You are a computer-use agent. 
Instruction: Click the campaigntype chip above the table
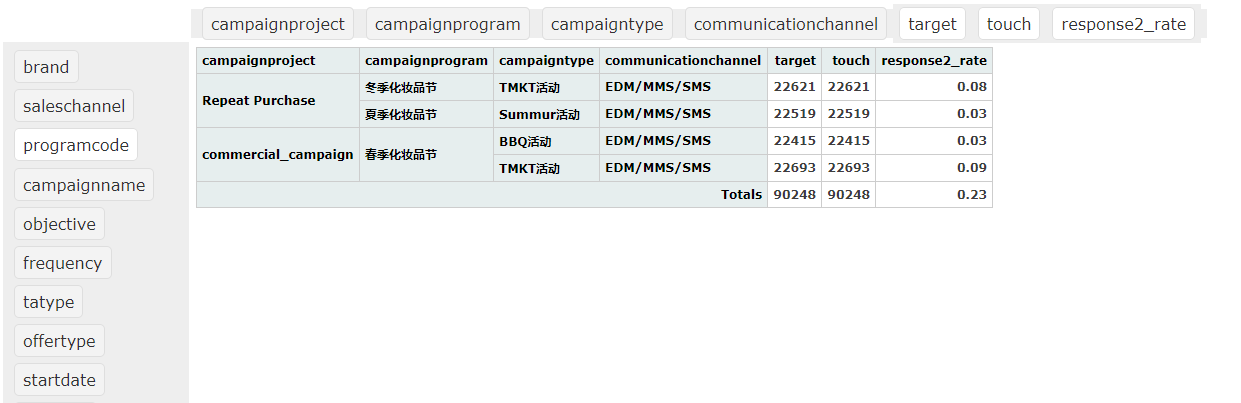(607, 24)
